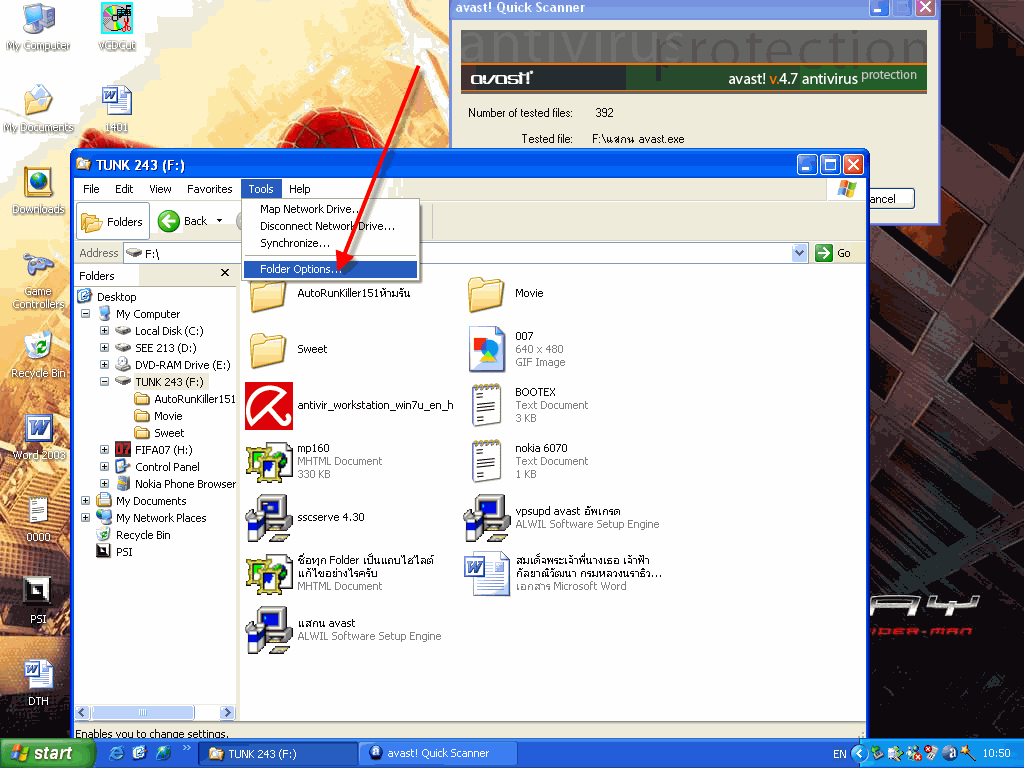Open the Help menu
Viewport: 1024px width, 768px height.
[x=300, y=189]
